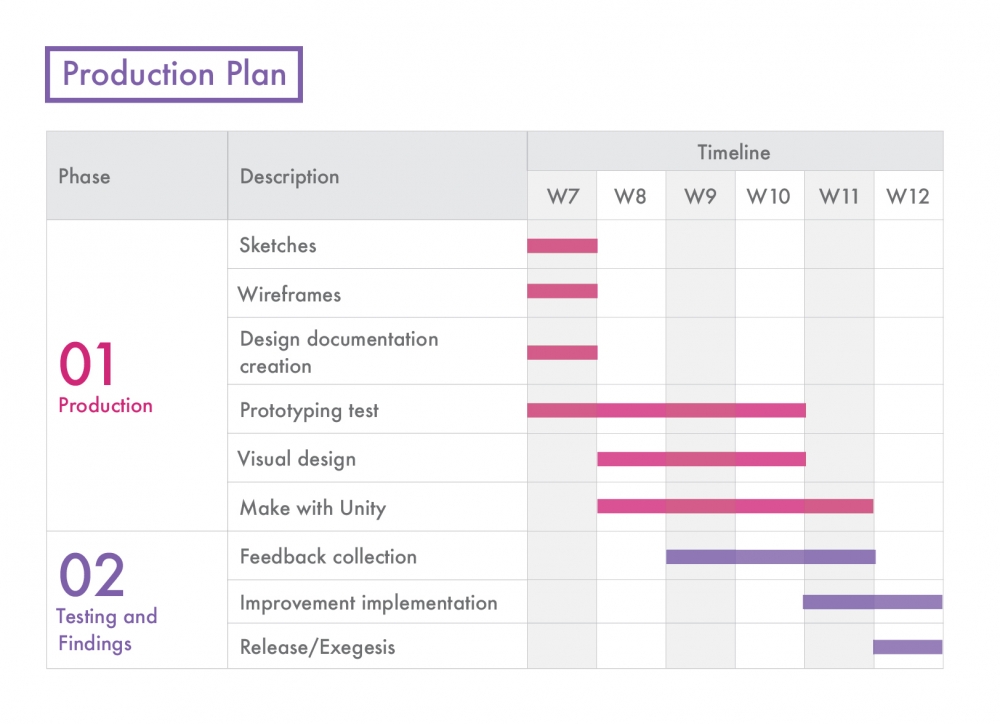Click the Improvement implementation purple bar

872,602
